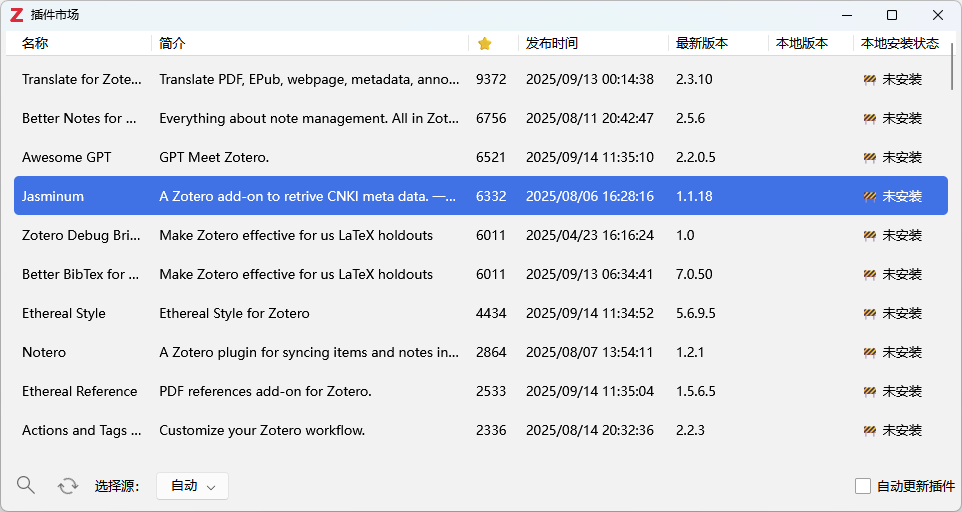Click the description 'PDF references add-on for Zotero.'

(x=265, y=391)
